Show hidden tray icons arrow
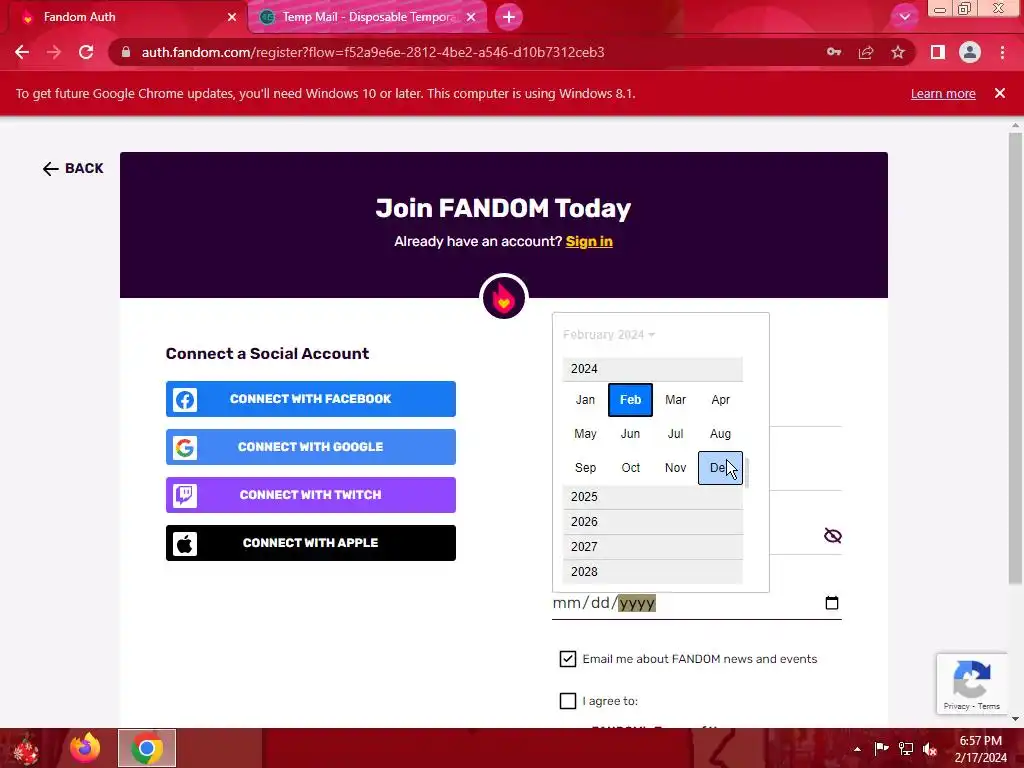Screen dimensions: 1024x768 pyautogui.click(x=857, y=749)
